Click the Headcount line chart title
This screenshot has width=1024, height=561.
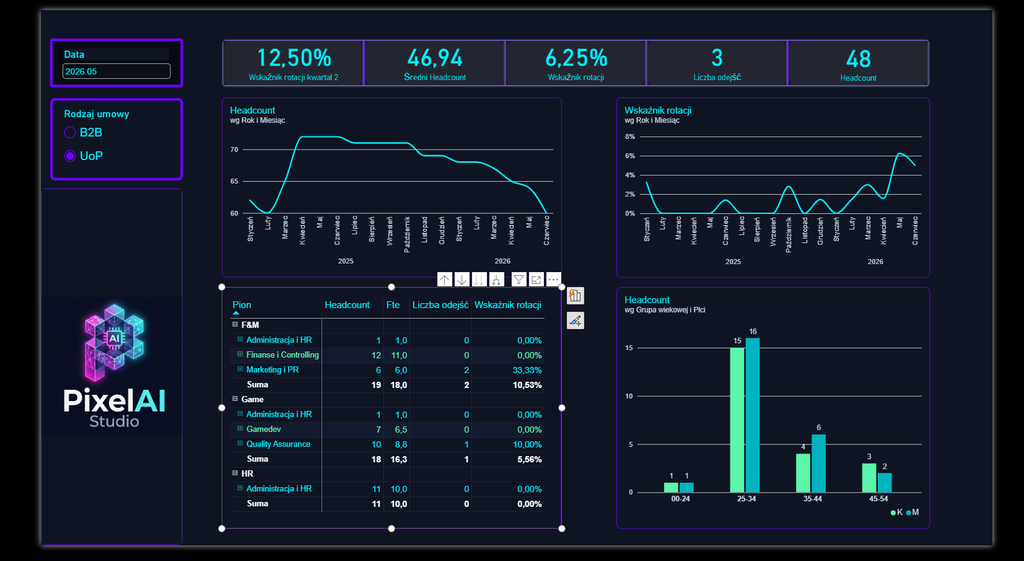click(x=253, y=110)
